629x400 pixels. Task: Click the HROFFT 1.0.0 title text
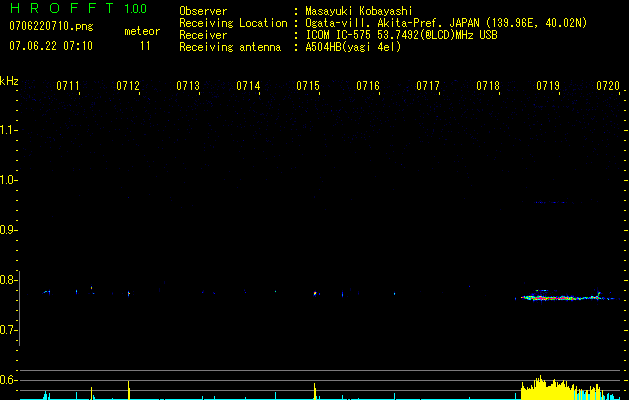(78, 8)
